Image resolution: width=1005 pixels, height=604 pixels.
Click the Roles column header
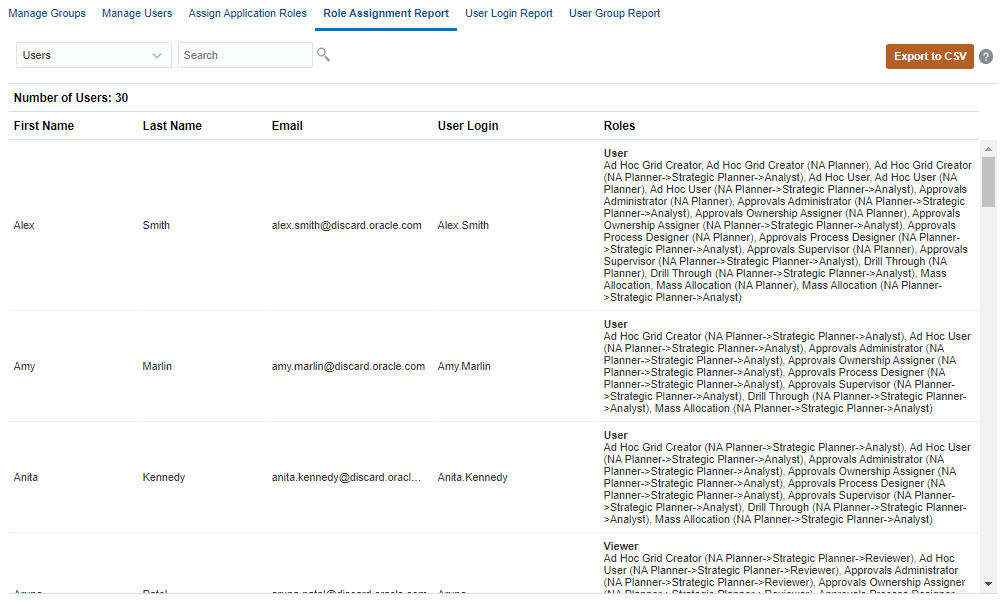coord(617,125)
